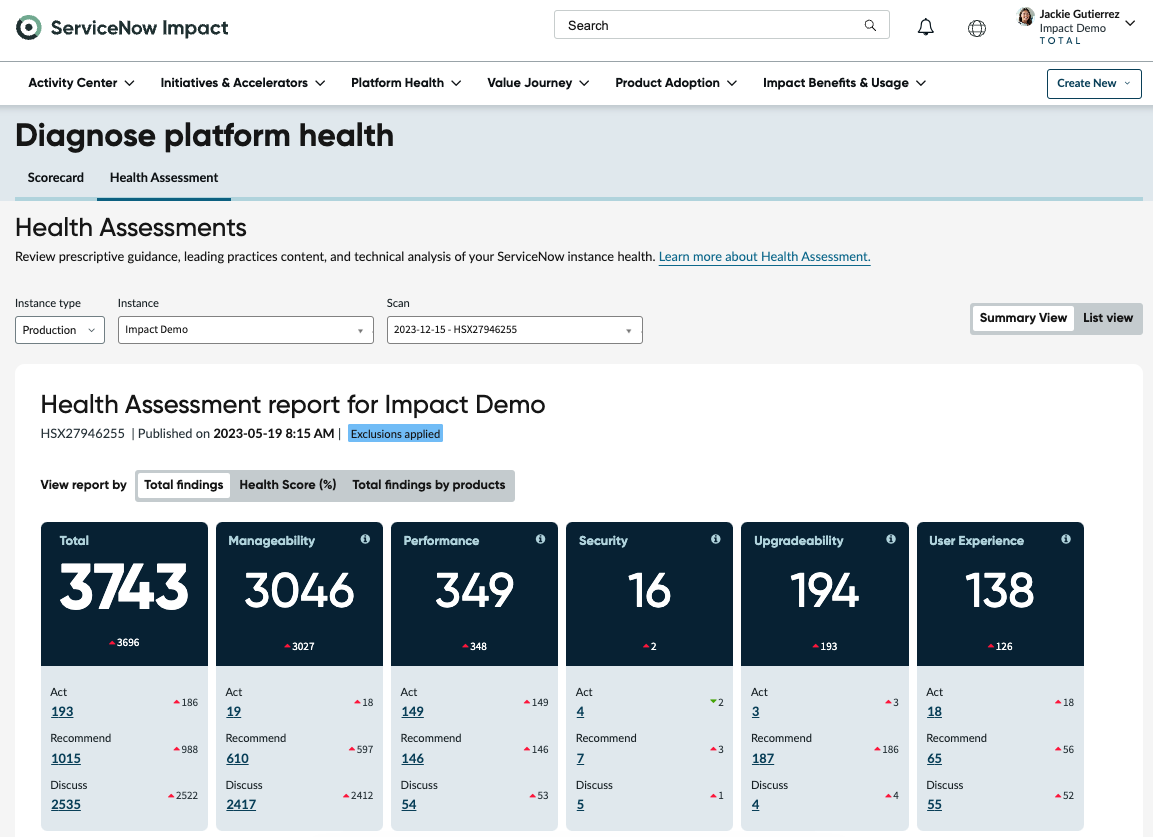Viewport: 1153px width, 837px height.
Task: Open the Scan selection dropdown
Action: point(515,330)
